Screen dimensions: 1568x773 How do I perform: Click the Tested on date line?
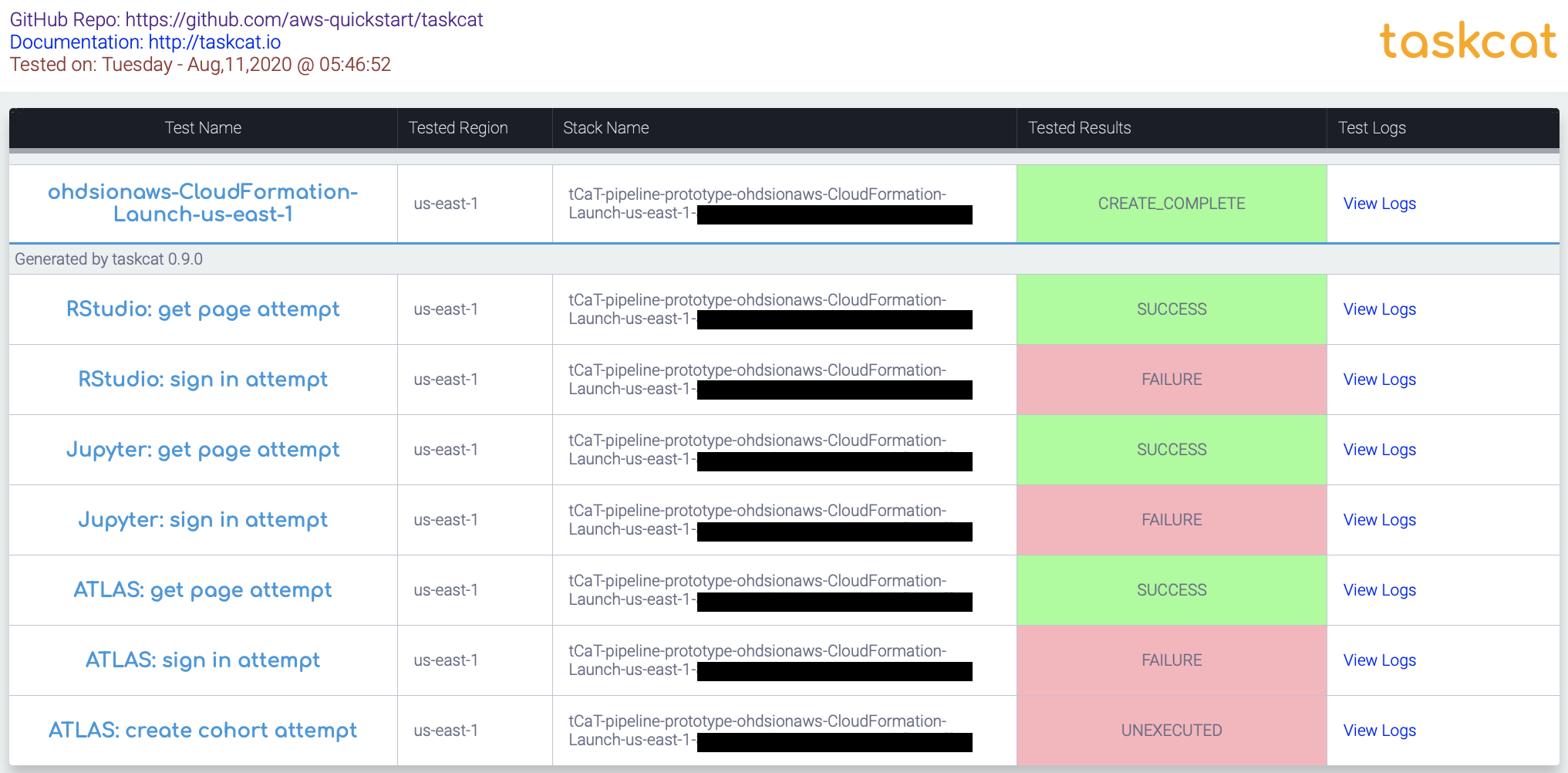tap(201, 64)
